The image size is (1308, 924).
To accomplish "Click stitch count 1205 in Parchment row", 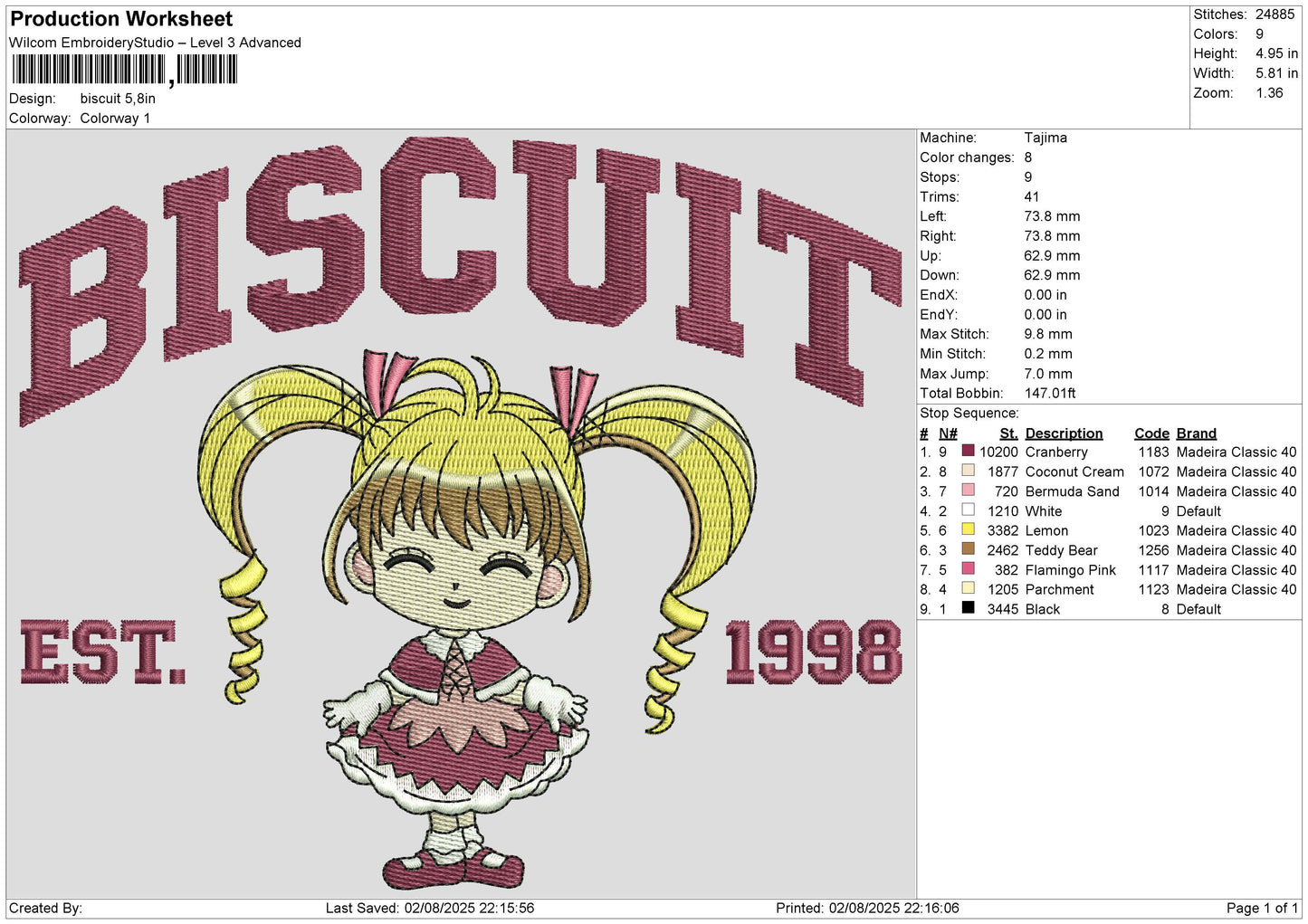I will point(1003,589).
